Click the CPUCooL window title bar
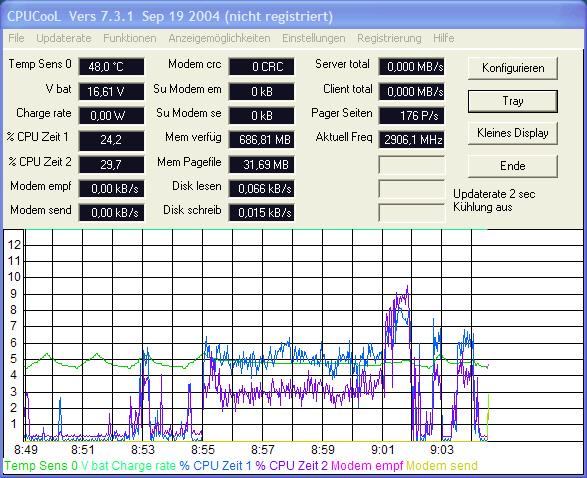This screenshot has width=587, height=478. [294, 16]
